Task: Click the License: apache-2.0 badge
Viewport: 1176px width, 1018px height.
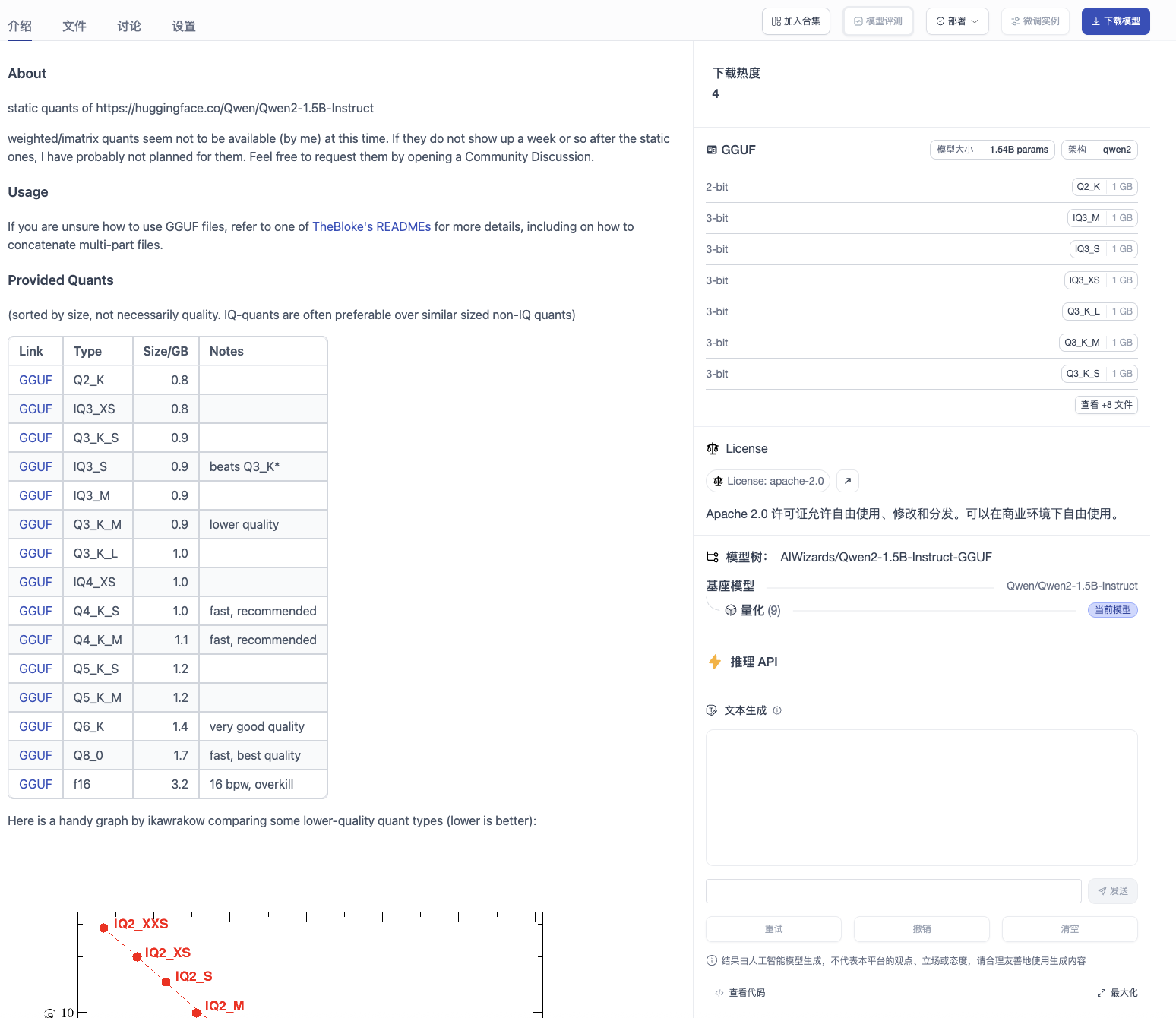Action: point(768,481)
